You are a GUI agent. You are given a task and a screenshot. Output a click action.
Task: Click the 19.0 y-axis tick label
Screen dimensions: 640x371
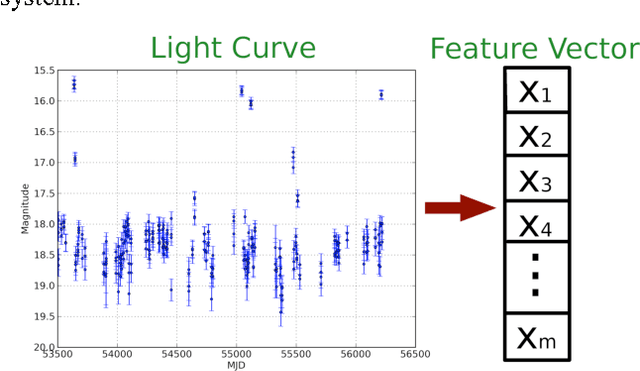pos(44,286)
